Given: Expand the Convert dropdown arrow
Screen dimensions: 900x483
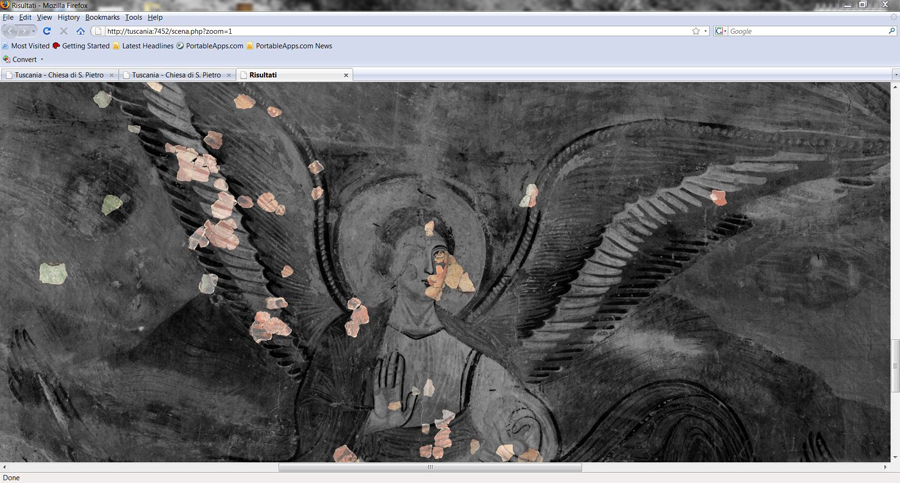Looking at the screenshot, I should point(42,59).
